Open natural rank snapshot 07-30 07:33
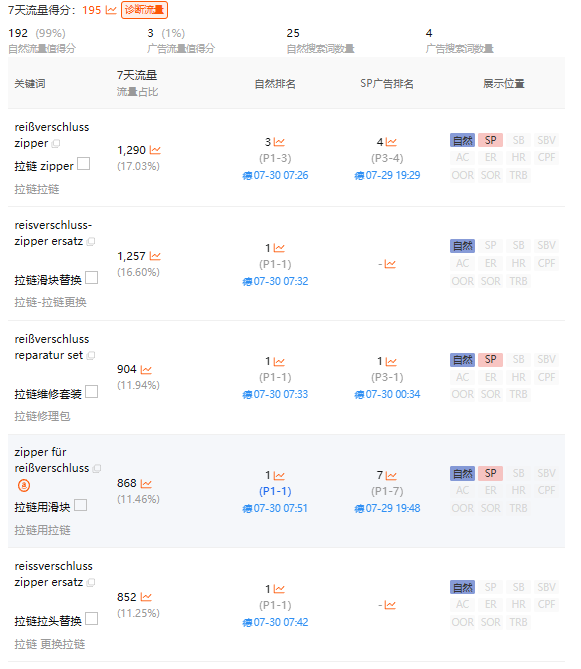Screen dimensions: 581x669 pos(275,394)
